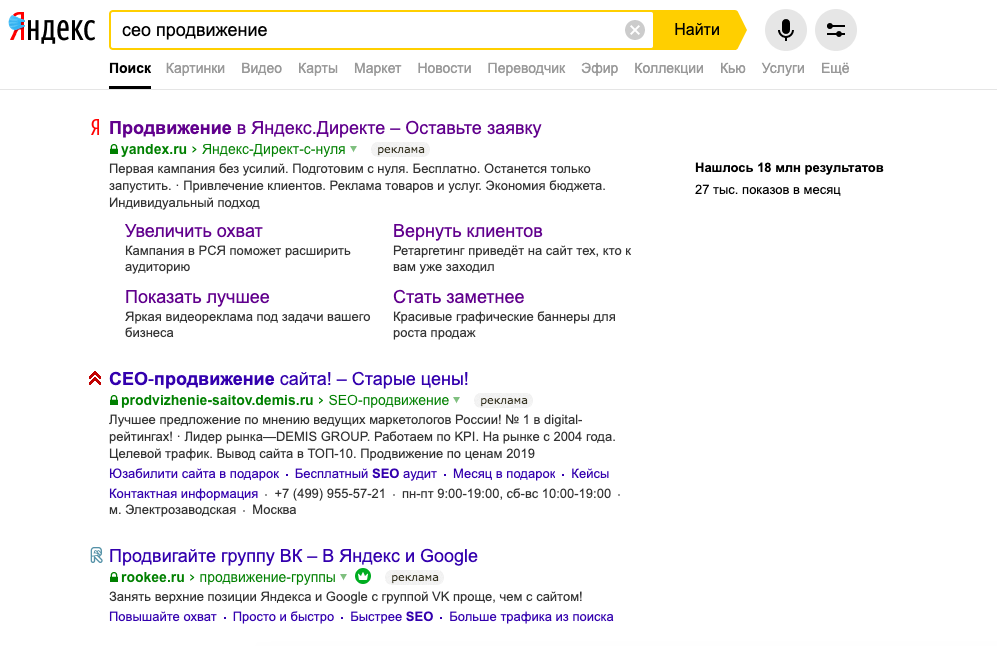Open Контактная информация link
Viewport: 997px width, 646px height.
(183, 494)
